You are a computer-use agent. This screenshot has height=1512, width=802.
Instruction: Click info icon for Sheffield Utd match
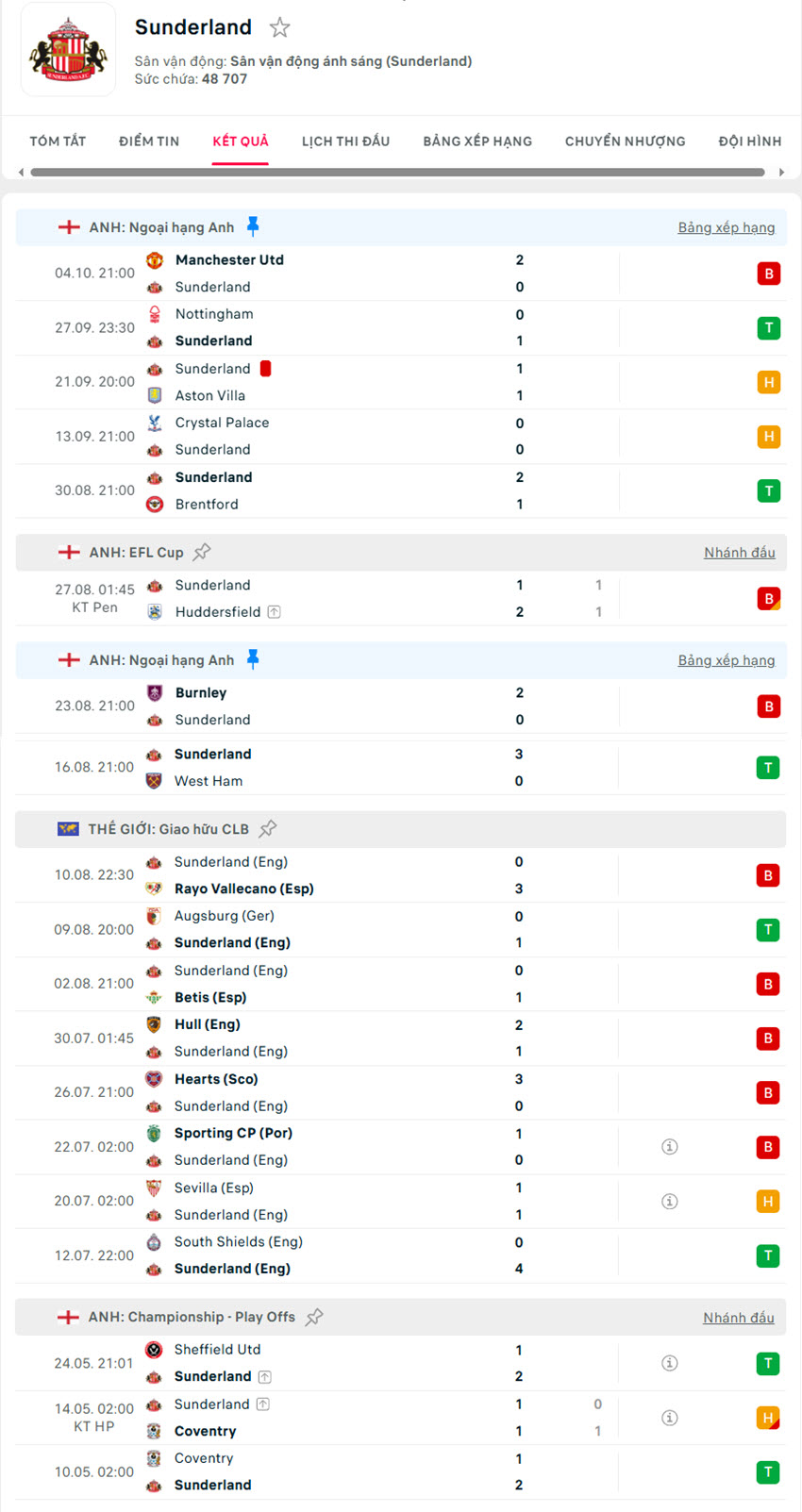[670, 1363]
